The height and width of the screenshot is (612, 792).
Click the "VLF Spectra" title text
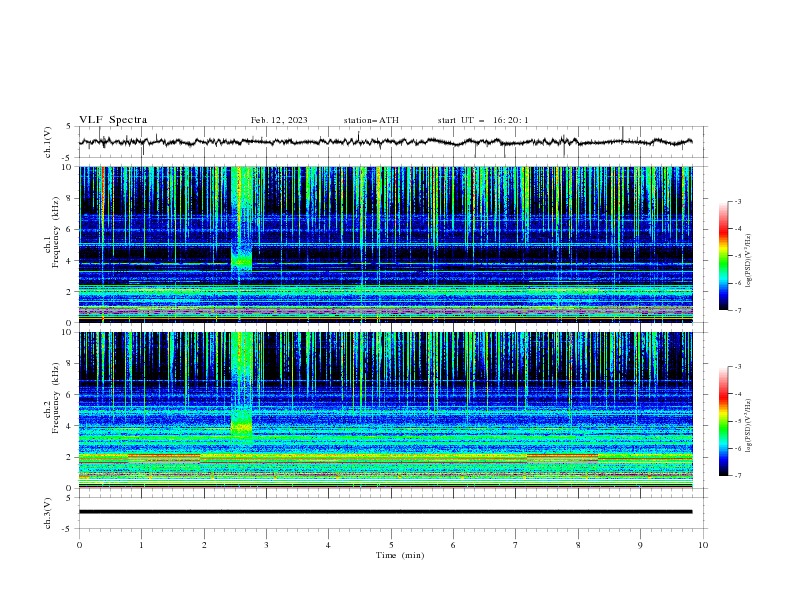pyautogui.click(x=113, y=120)
